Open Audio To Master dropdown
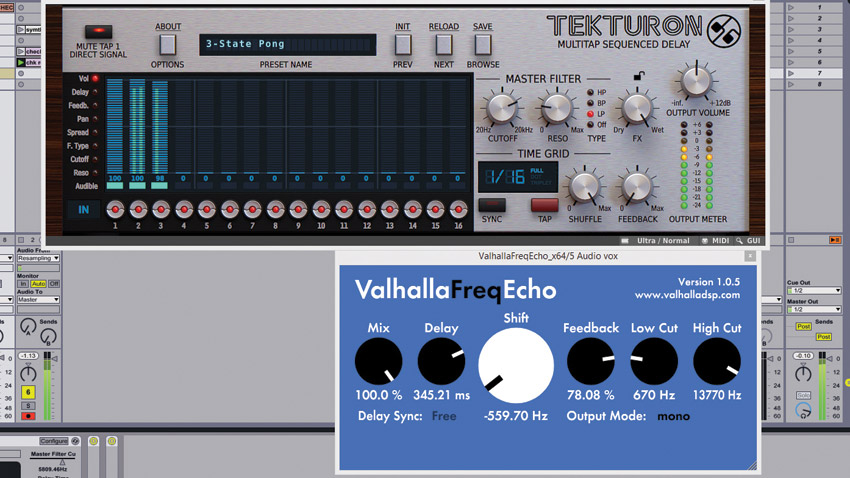The width and height of the screenshot is (850, 478). coord(38,300)
